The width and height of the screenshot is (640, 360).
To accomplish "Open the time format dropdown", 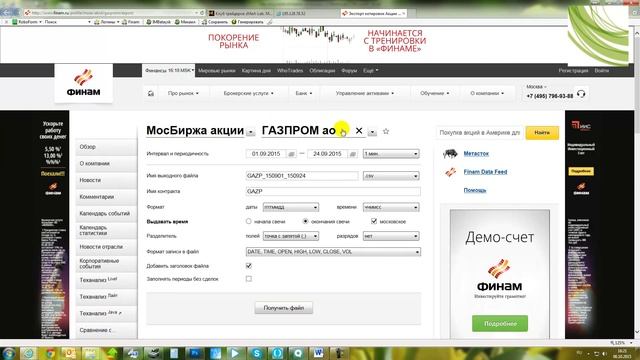I will click(391, 207).
